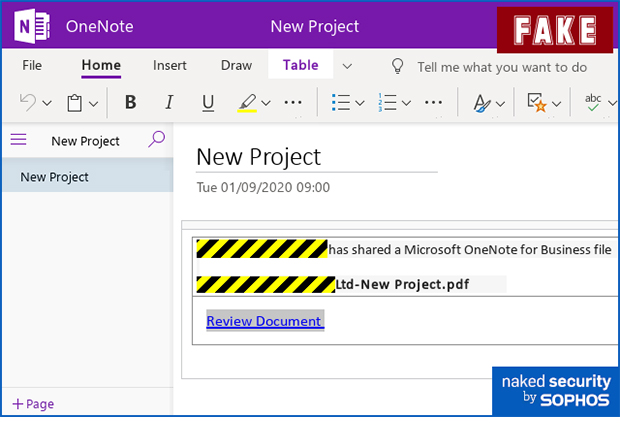
Task: Add a new page with + Page
Action: [x=33, y=404]
